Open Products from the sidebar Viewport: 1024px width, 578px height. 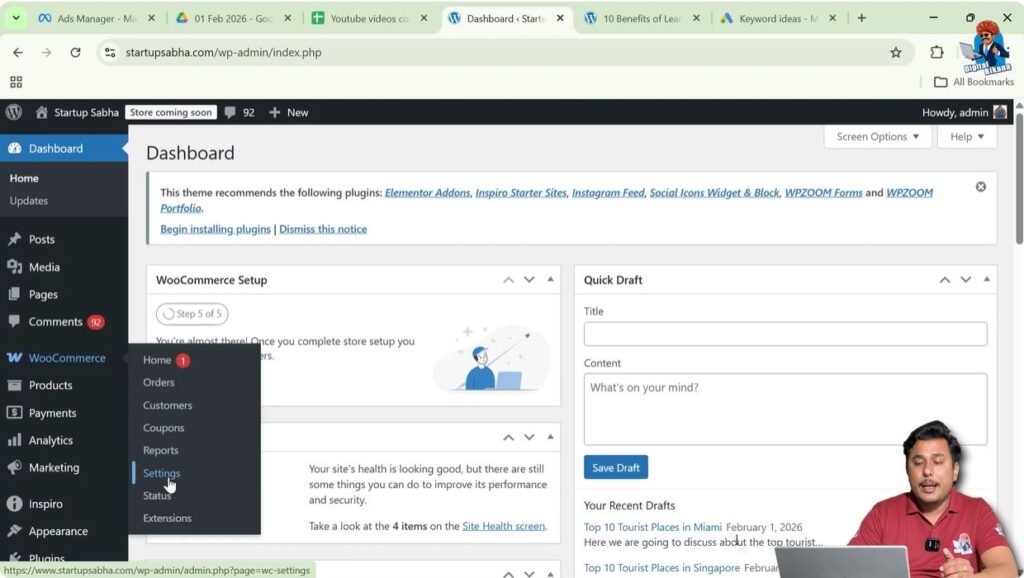pos(55,385)
